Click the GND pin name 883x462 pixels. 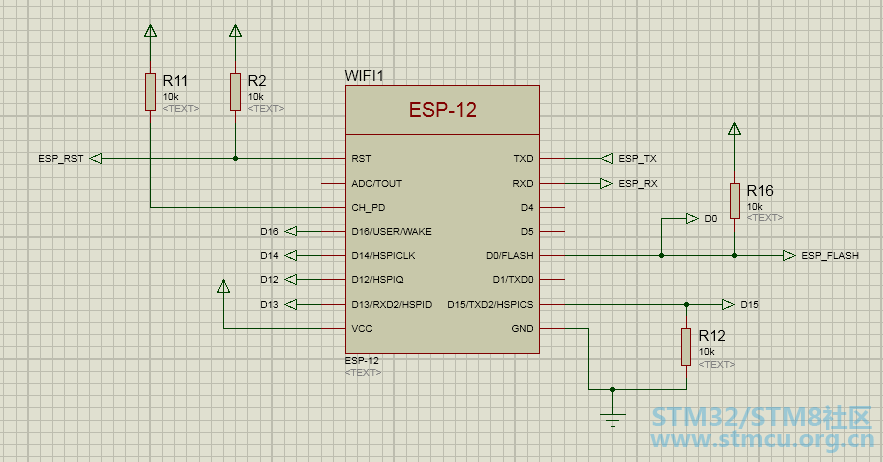[523, 329]
